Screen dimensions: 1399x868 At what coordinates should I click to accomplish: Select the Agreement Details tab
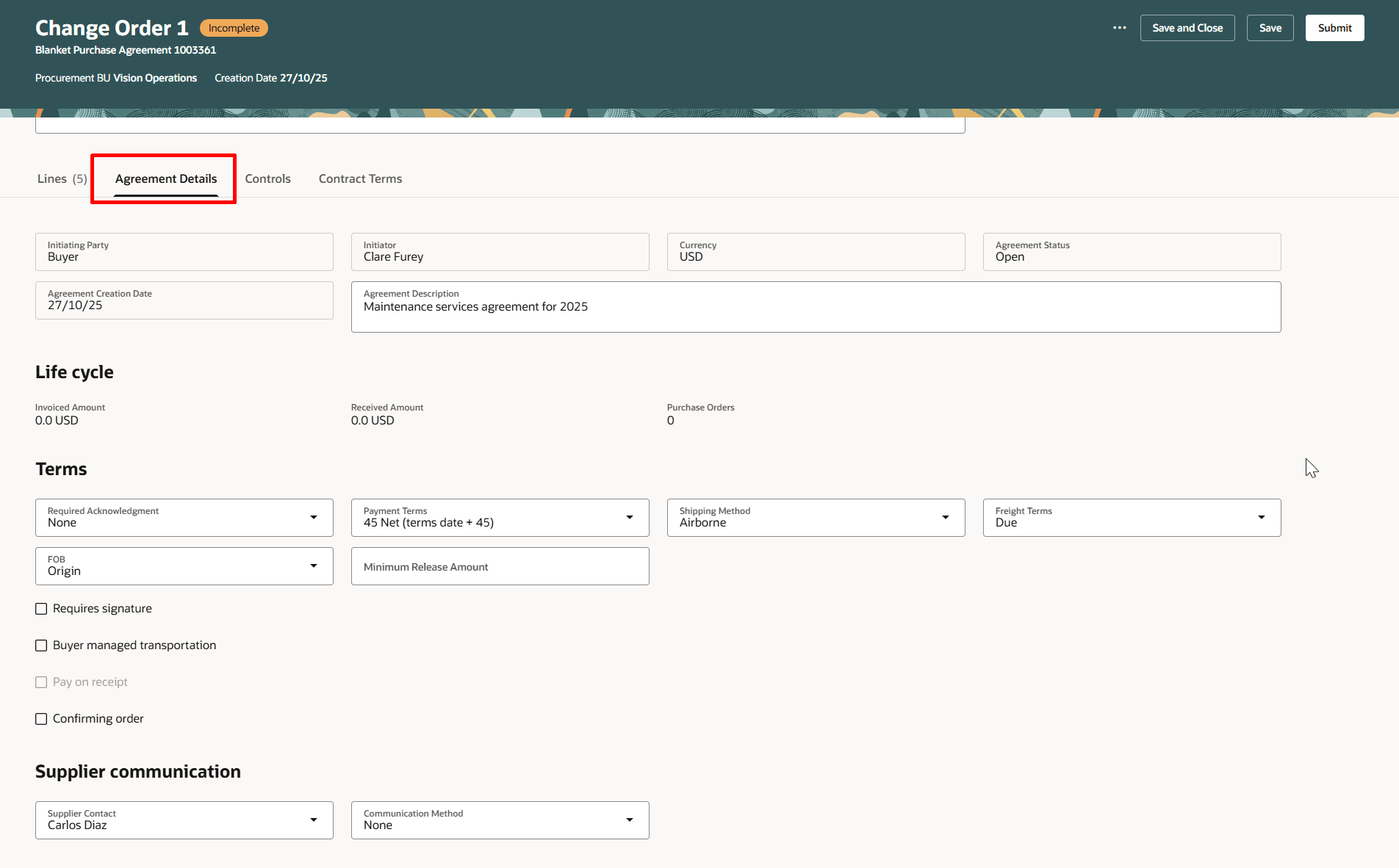pos(165,178)
